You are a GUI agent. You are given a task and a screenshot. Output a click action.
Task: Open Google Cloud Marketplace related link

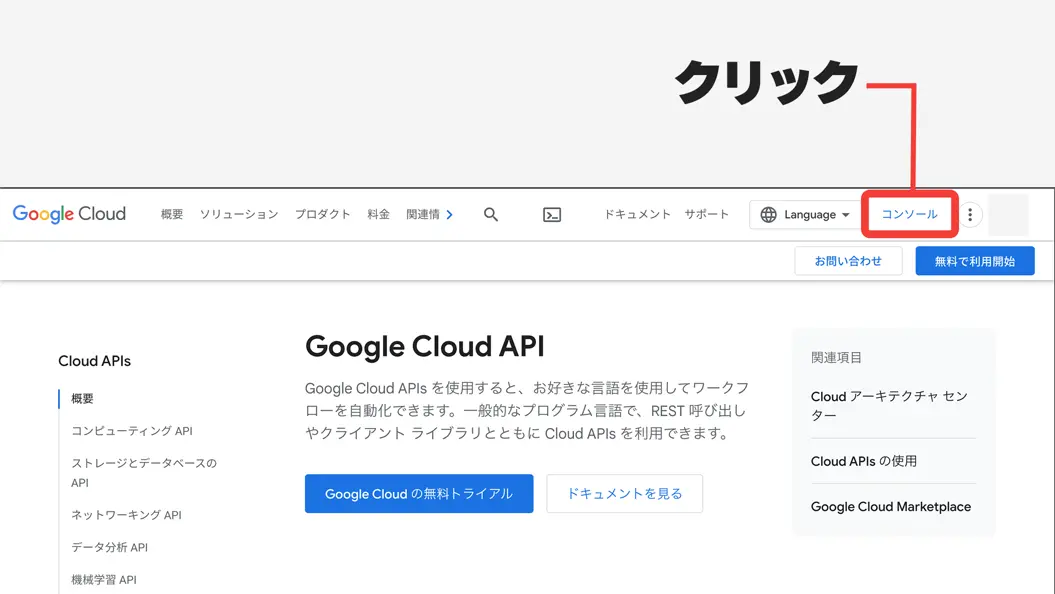click(x=891, y=507)
